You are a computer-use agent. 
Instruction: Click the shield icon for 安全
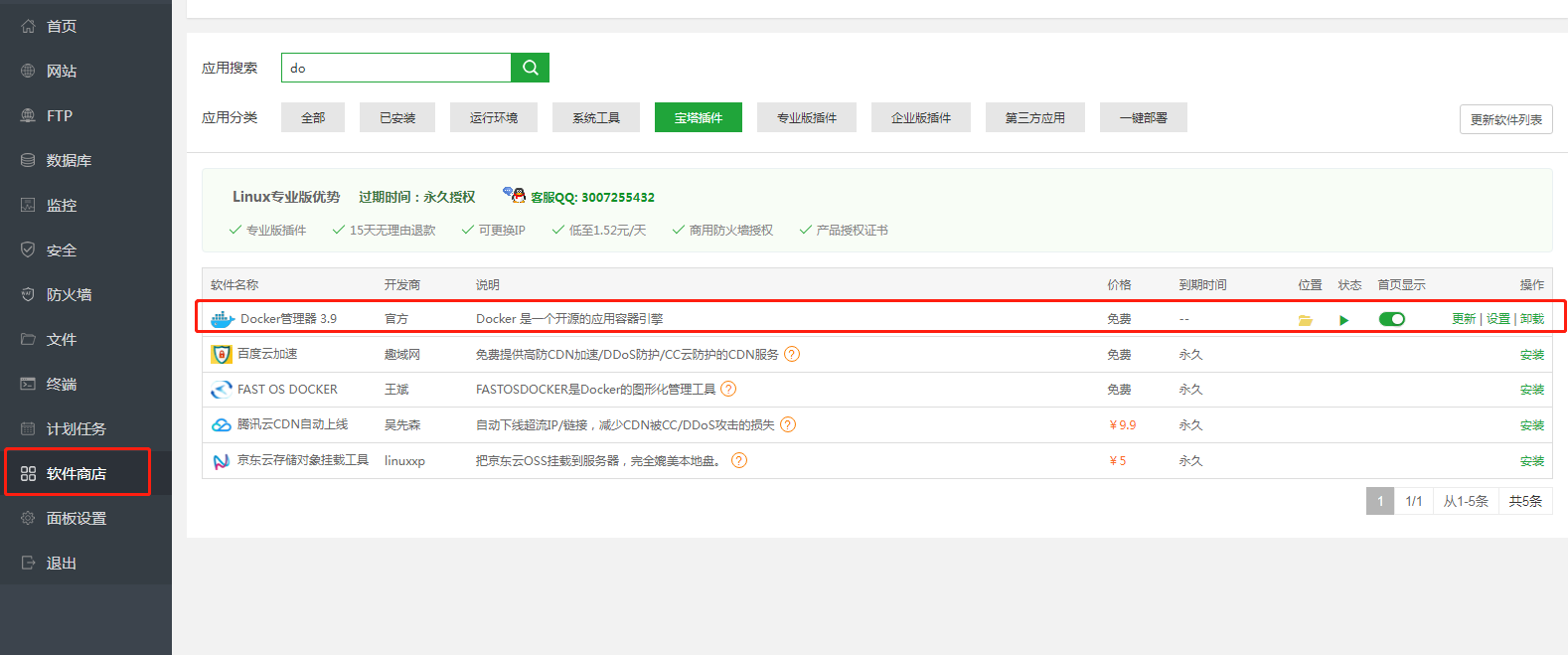click(28, 249)
